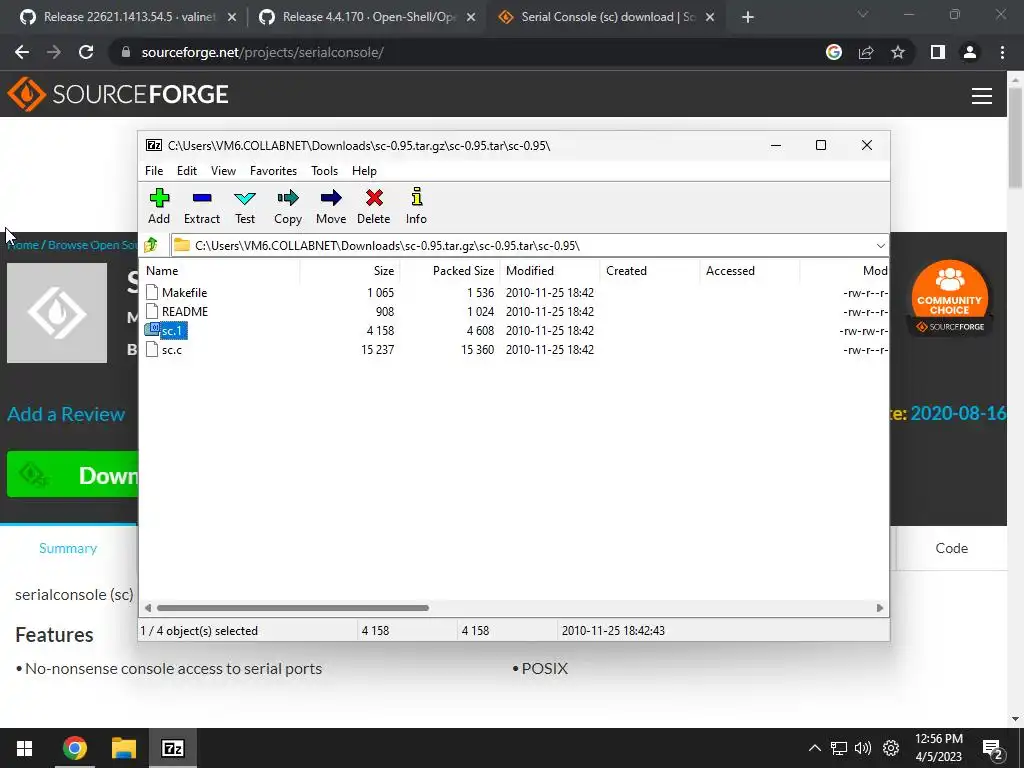The image size is (1024, 768).
Task: Go up one folder level in 7-Zip
Action: 152,245
